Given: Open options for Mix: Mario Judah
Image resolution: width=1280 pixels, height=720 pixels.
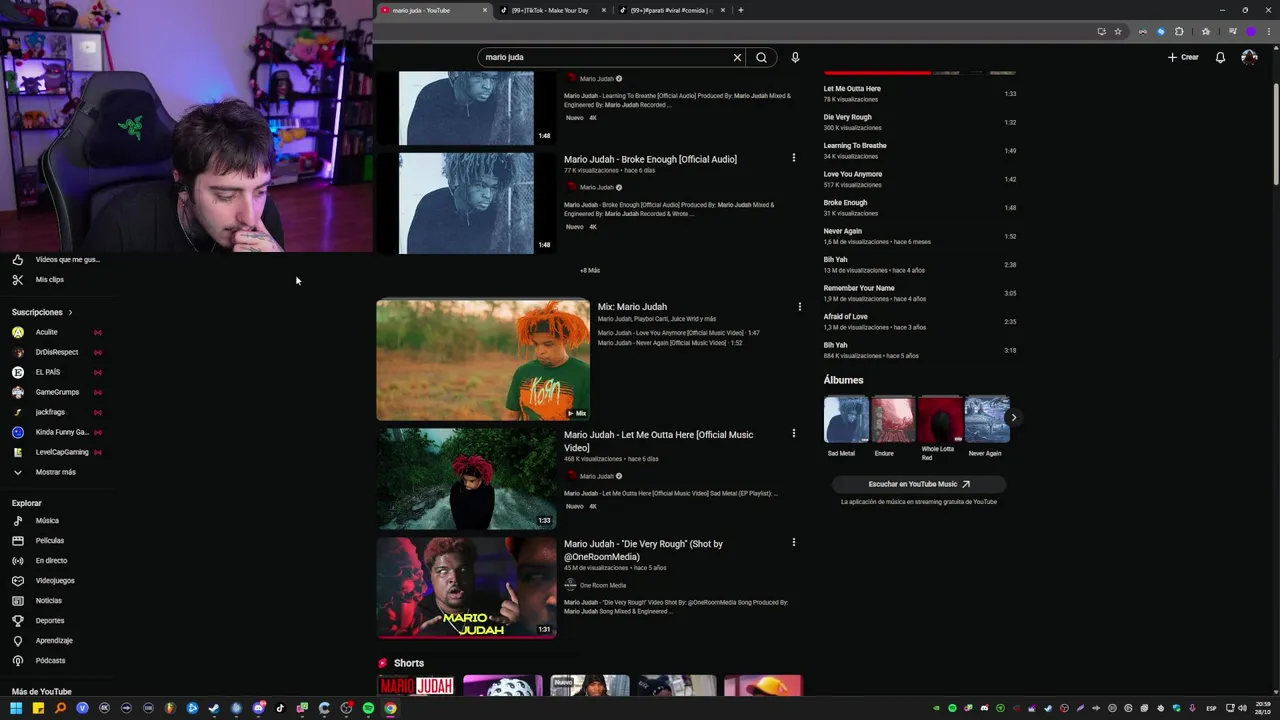Looking at the screenshot, I should tap(799, 306).
